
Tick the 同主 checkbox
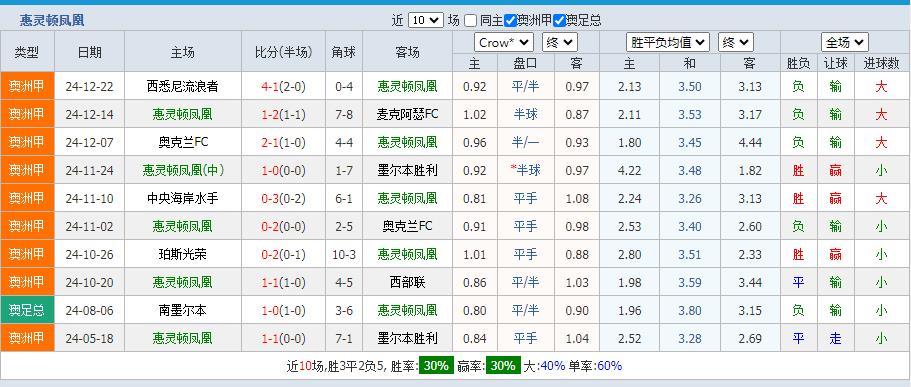[x=471, y=21]
